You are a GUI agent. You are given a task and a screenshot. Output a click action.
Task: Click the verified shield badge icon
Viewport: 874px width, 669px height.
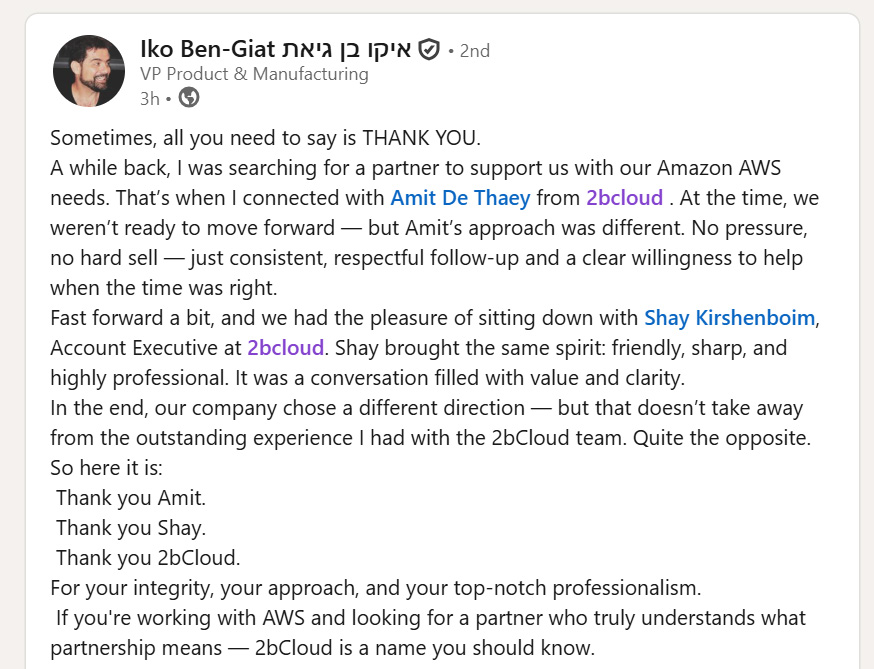click(429, 50)
